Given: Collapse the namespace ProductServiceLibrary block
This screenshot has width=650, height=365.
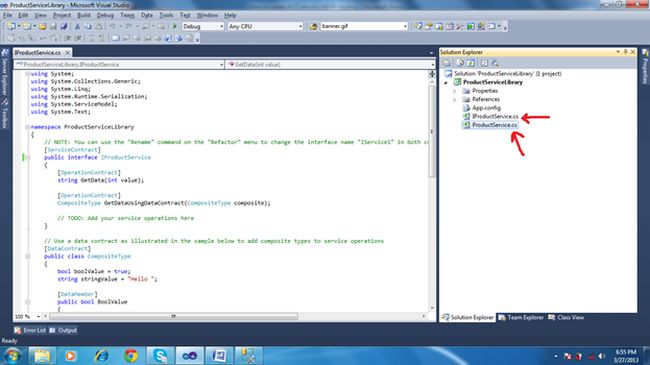Looking at the screenshot, I should pyautogui.click(x=27, y=127).
